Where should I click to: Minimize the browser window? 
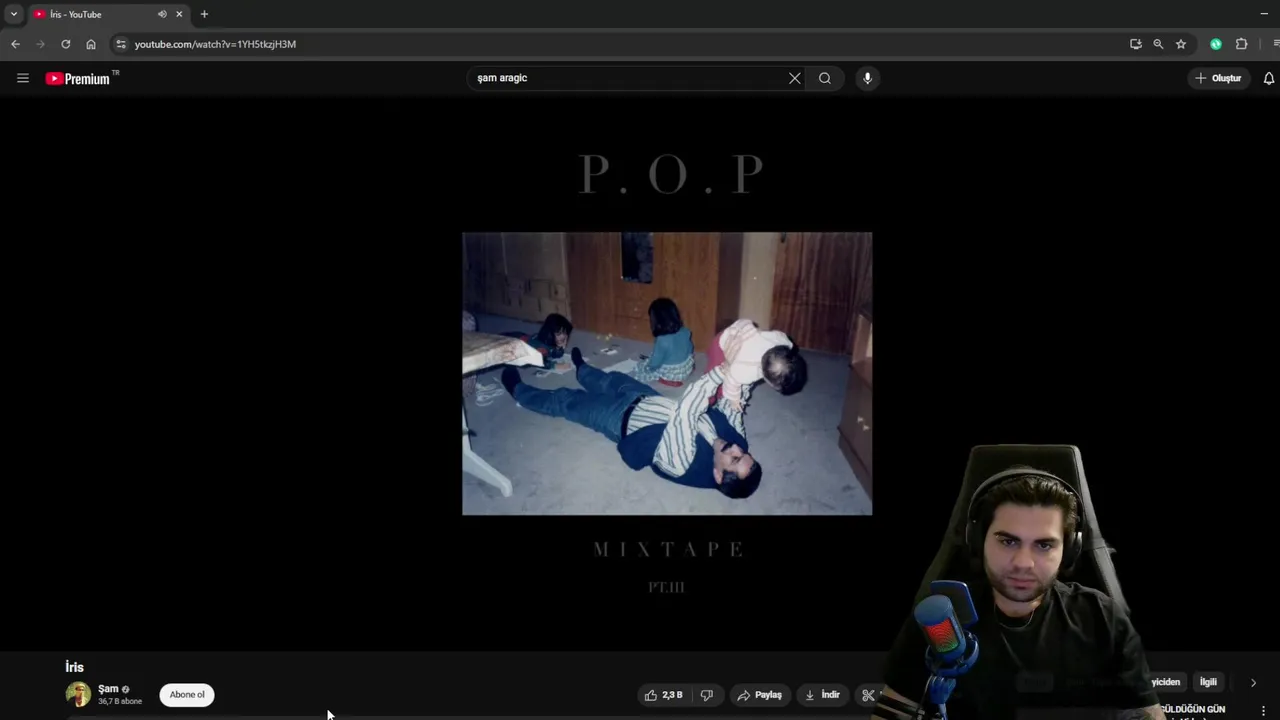1264,14
